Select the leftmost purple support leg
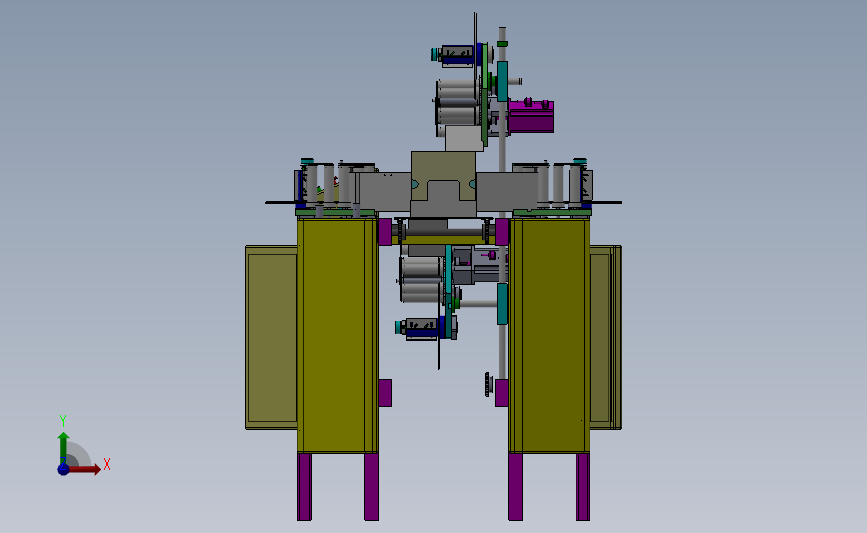867x533 pixels. point(304,487)
